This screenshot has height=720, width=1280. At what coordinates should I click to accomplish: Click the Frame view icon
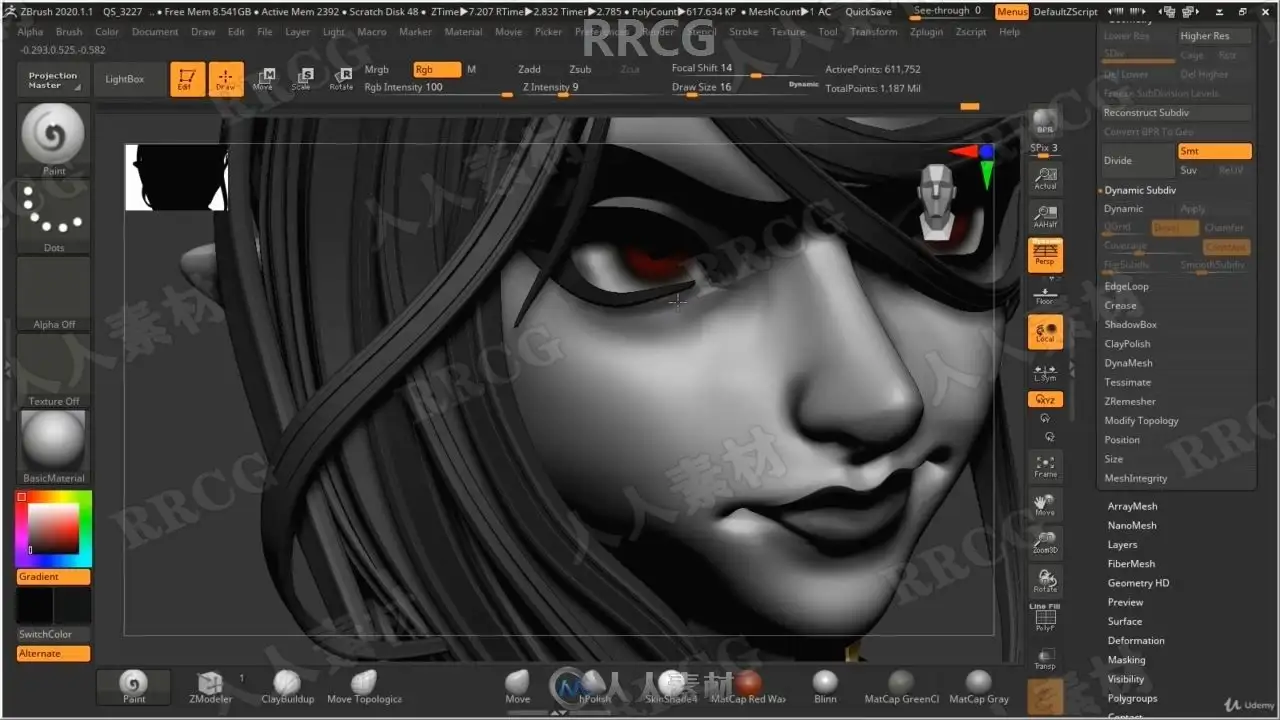1045,466
